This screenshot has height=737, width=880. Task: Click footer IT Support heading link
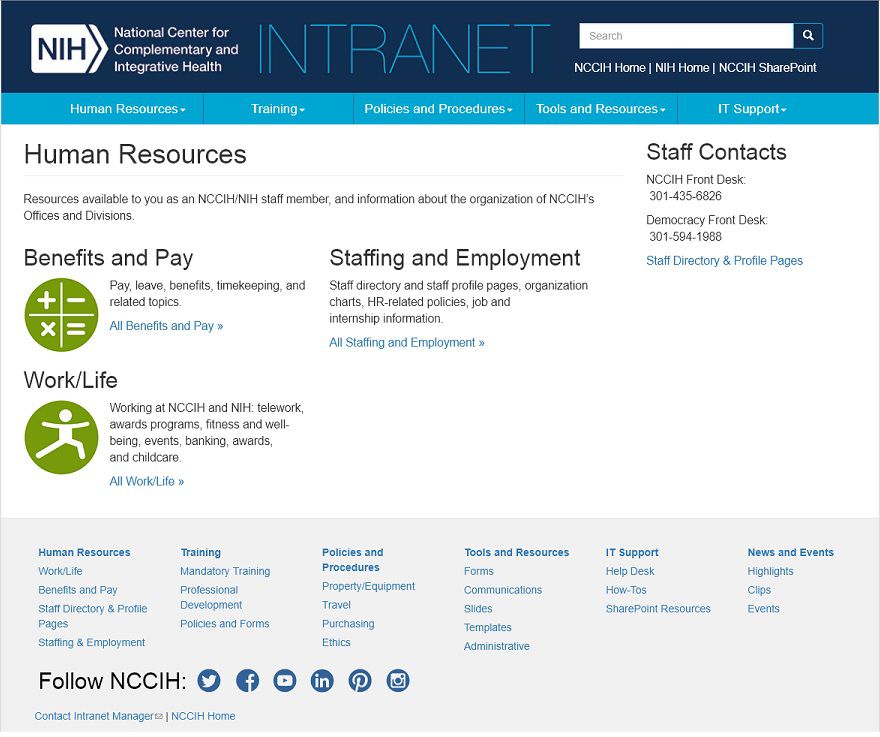coord(632,552)
